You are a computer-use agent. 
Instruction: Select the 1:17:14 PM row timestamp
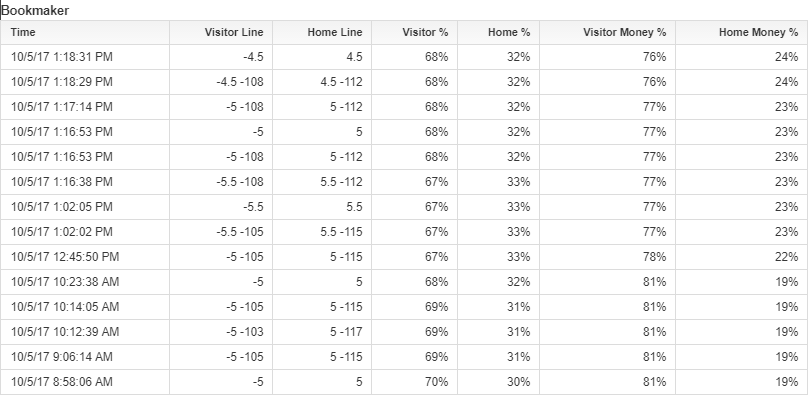pyautogui.click(x=85, y=107)
